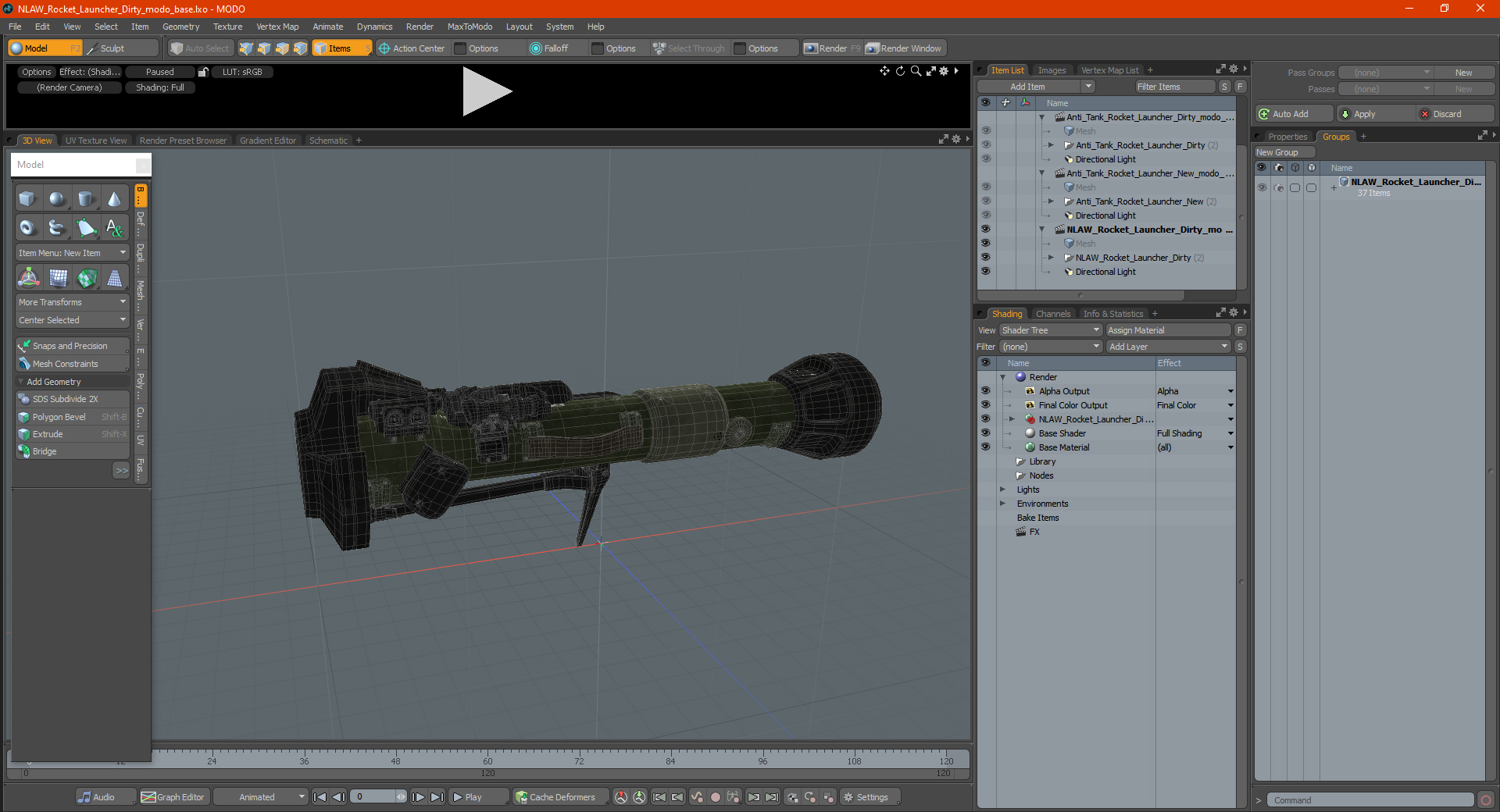
Task: Expand the Lights tree node
Action: [1002, 490]
